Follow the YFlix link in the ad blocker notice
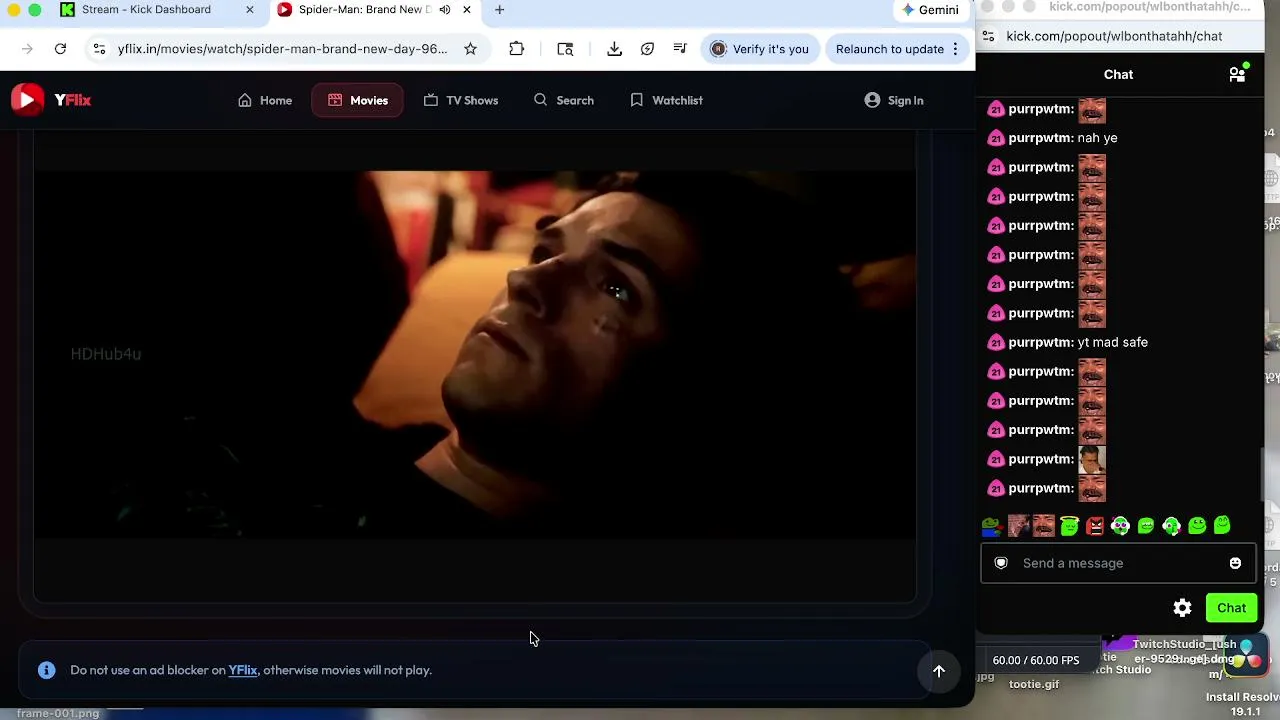 (243, 670)
